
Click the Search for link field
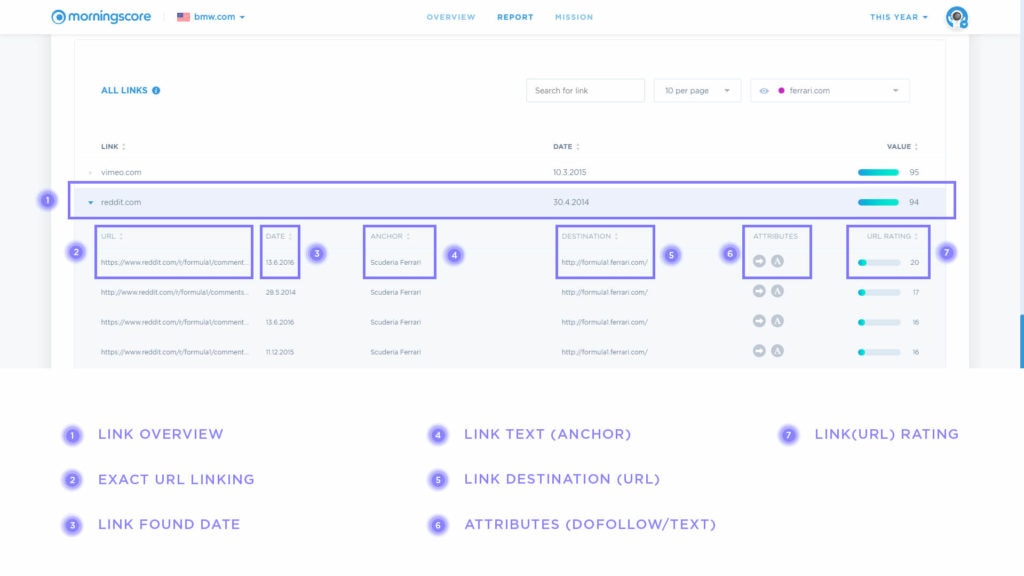pyautogui.click(x=585, y=91)
